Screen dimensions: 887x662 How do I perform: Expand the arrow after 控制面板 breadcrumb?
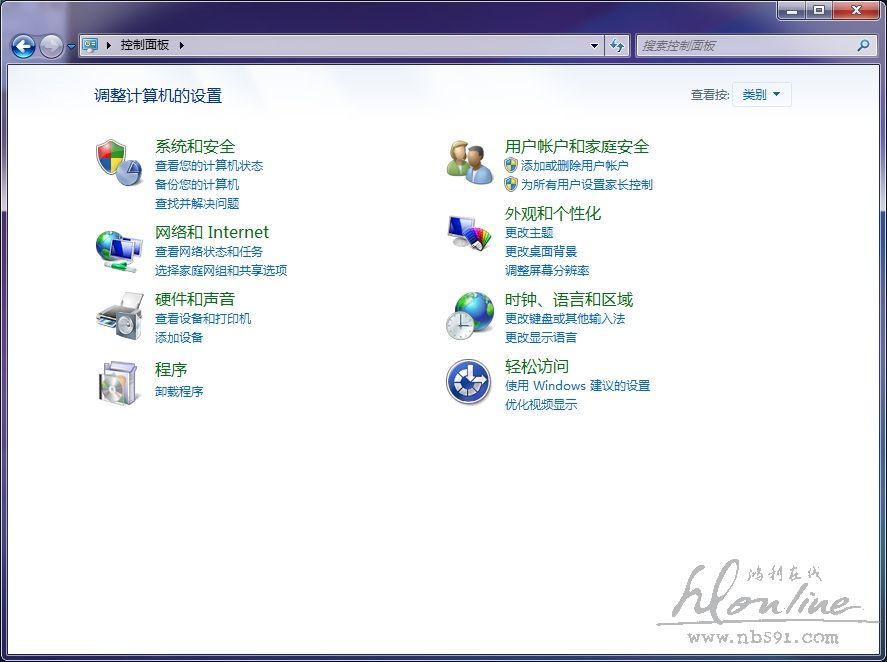point(182,45)
